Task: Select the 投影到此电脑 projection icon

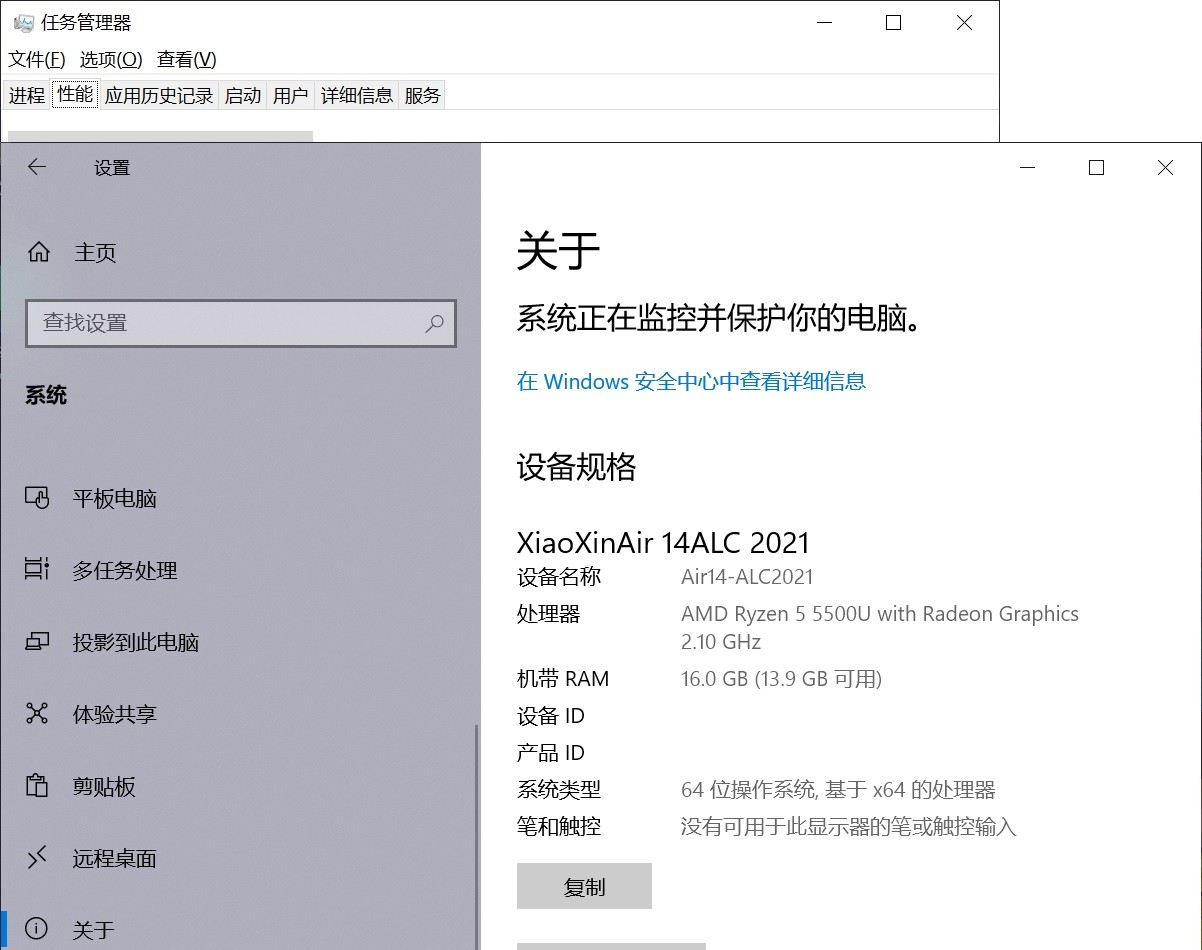Action: [x=37, y=642]
